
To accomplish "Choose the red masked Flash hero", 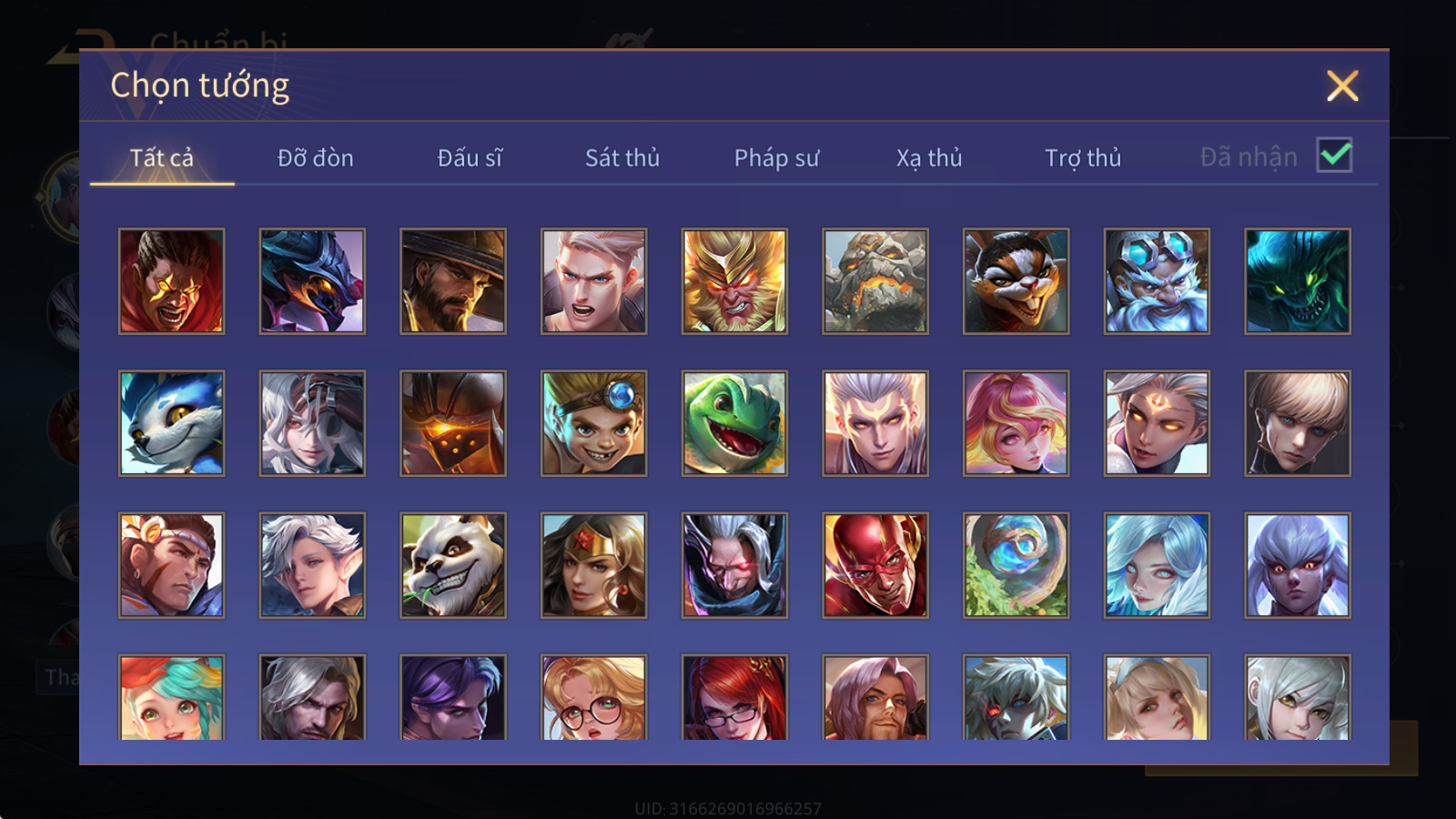I will click(875, 565).
